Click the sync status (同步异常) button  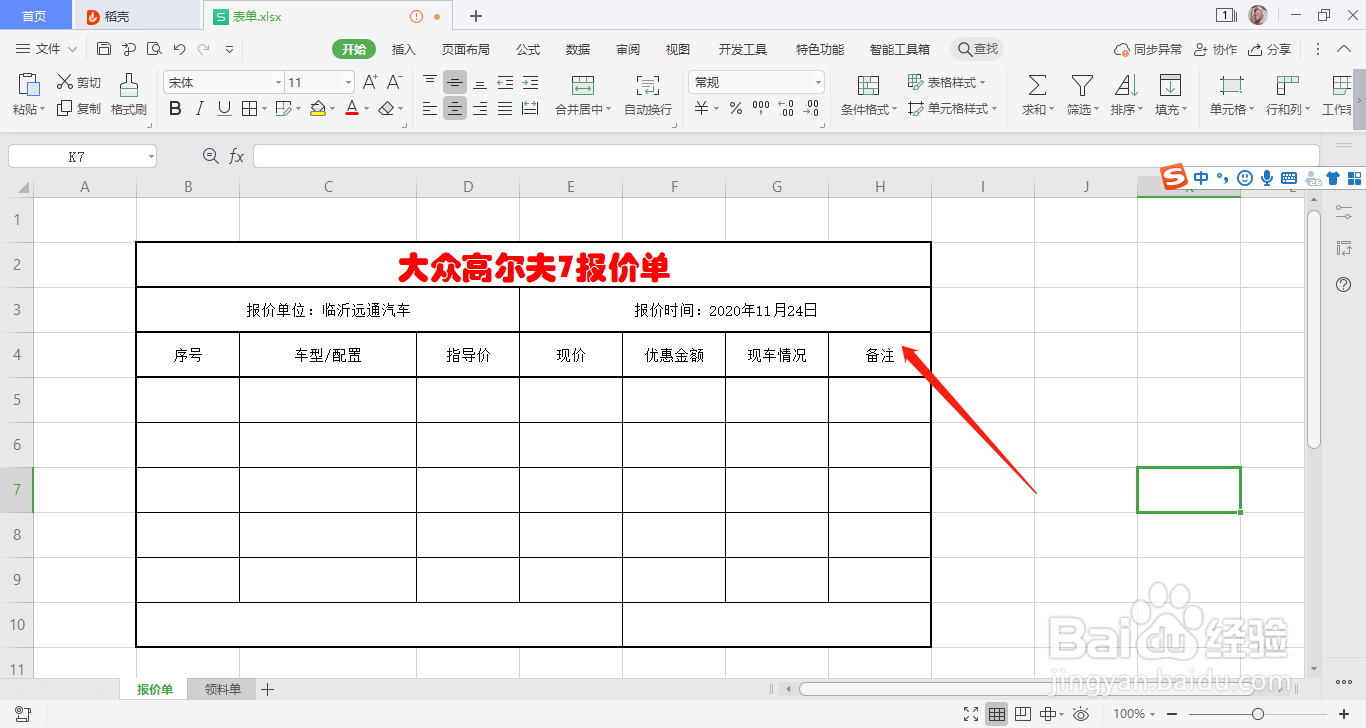point(1148,49)
